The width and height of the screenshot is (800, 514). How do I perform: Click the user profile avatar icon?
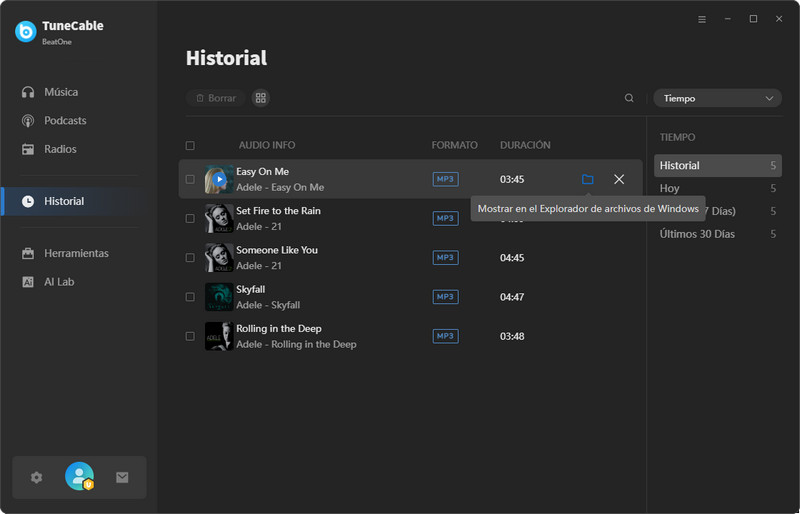79,477
